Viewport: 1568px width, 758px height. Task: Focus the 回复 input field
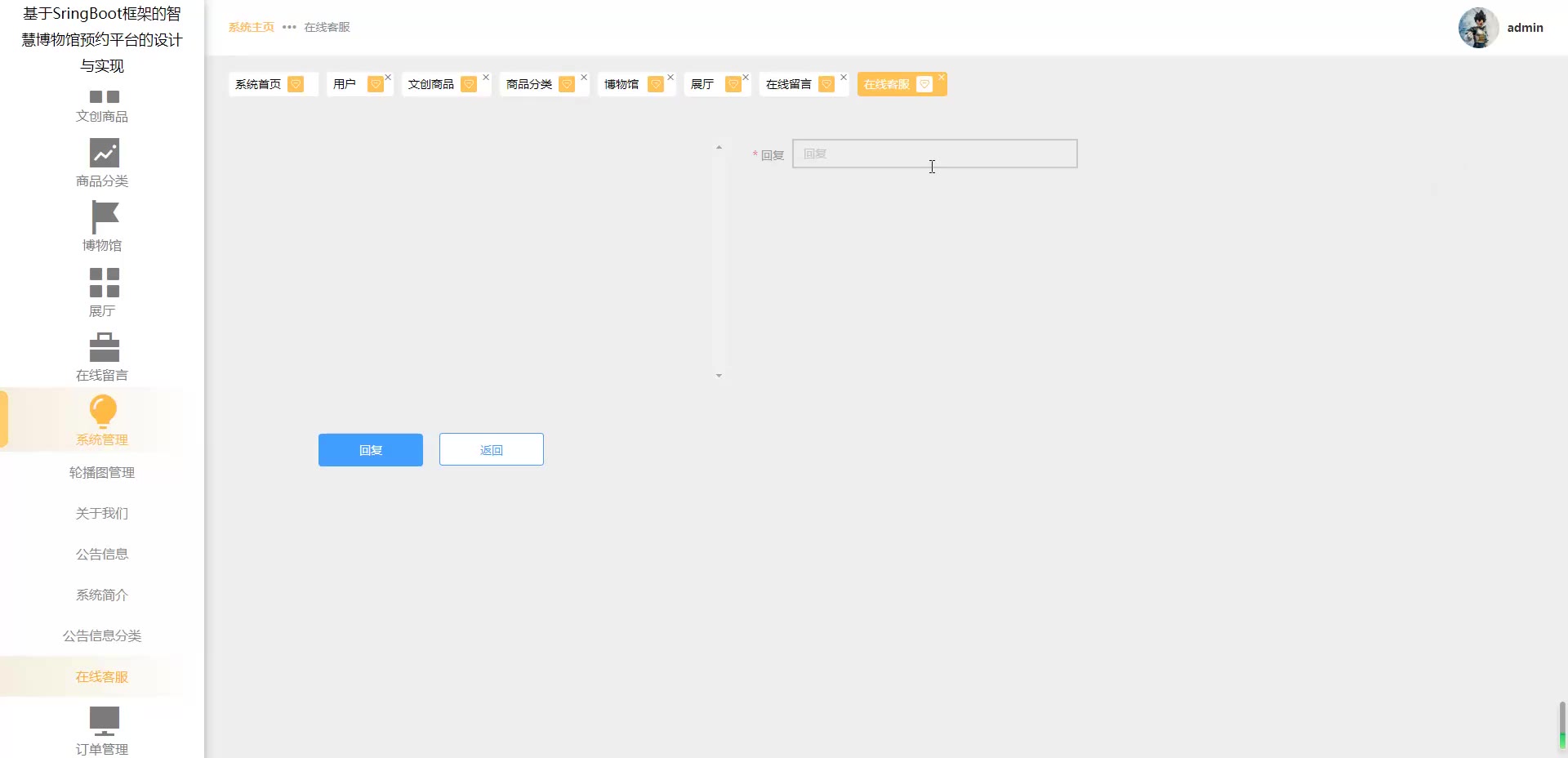(x=935, y=154)
